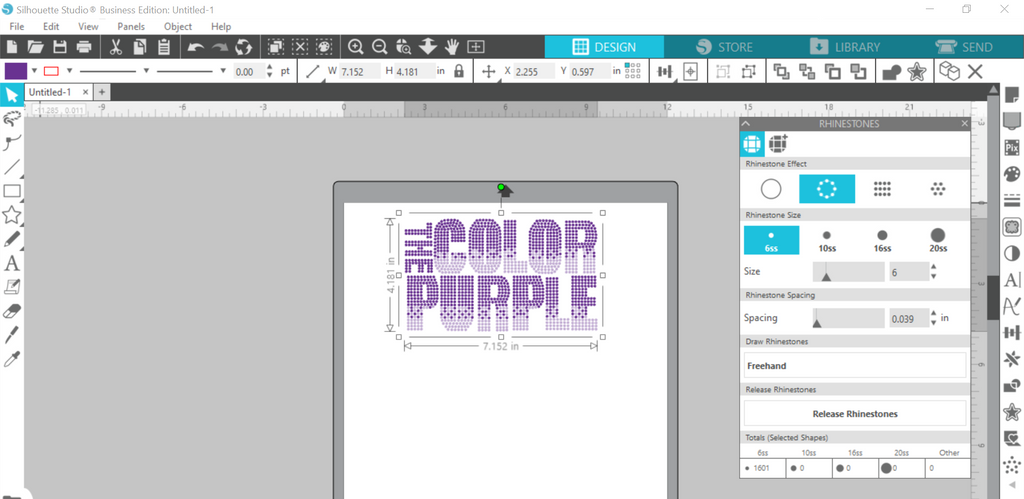Increase rhinestone Size value stepper
Viewport: 1024px width, 499px height.
tap(933, 267)
